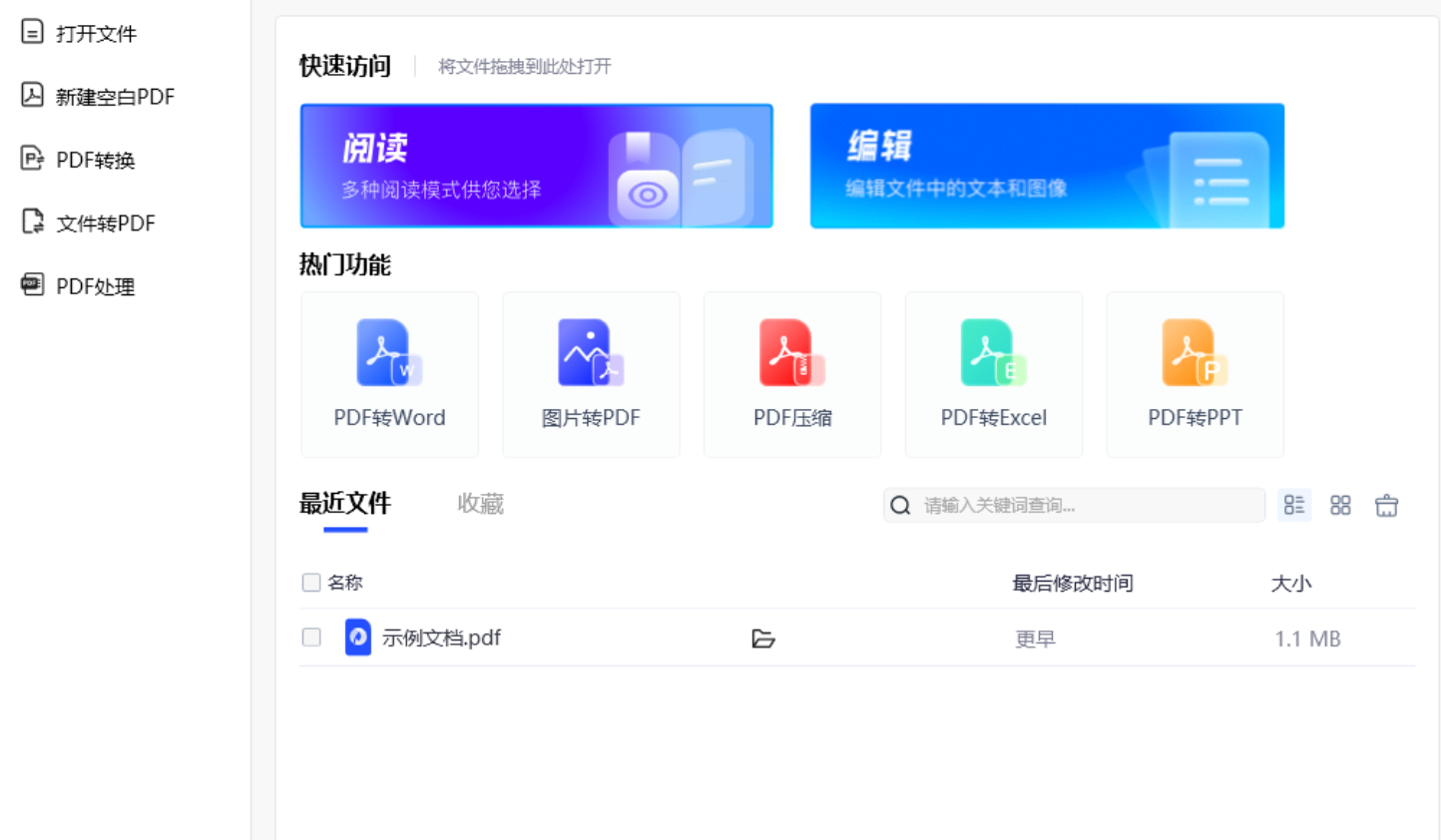Viewport: 1441px width, 840px height.
Task: Open containing folder of 示例文档.pdf
Action: 763,638
